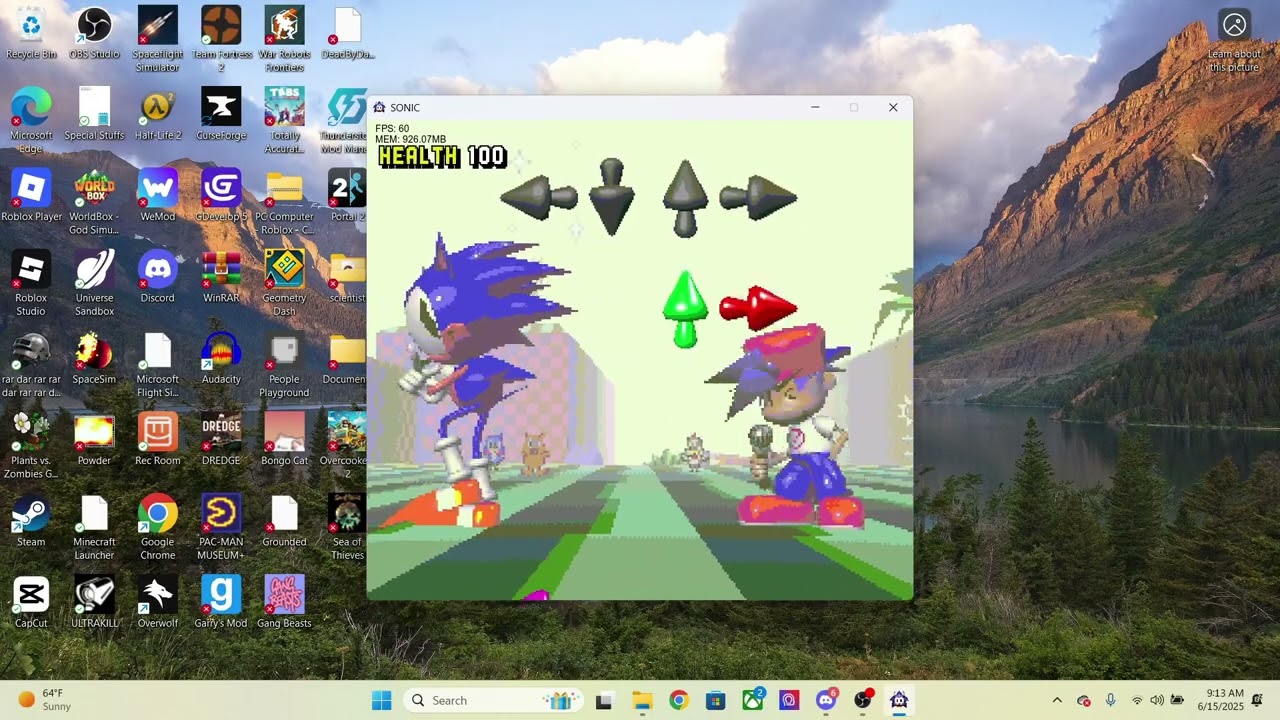Click the HEALTH 100 text in game
This screenshot has width=1280, height=720.
(x=442, y=156)
